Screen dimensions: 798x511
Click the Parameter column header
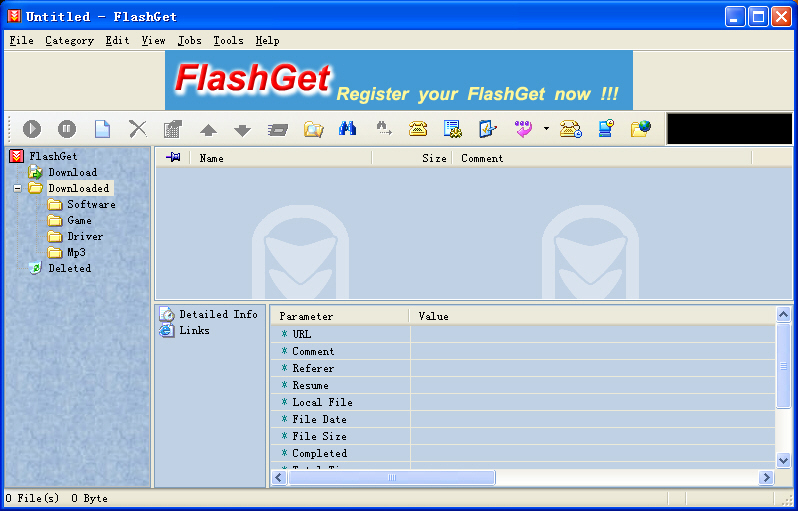click(339, 316)
